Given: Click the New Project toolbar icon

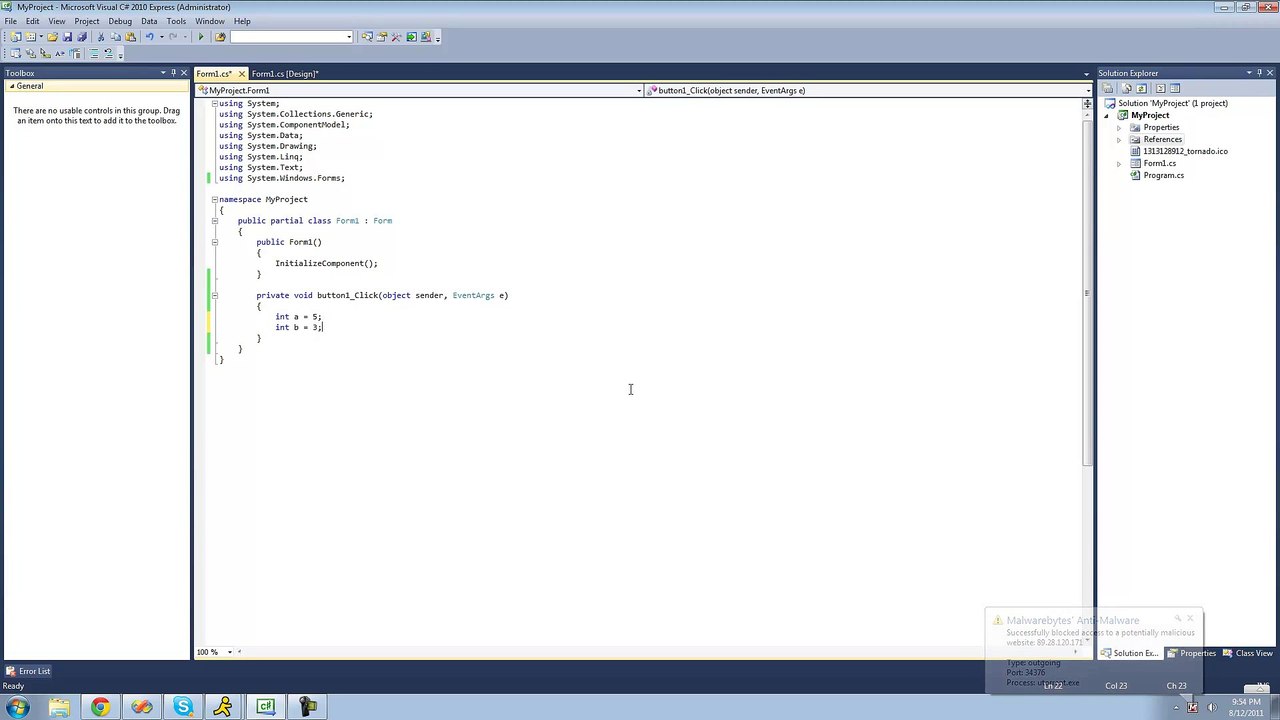Looking at the screenshot, I should pyautogui.click(x=16, y=37).
